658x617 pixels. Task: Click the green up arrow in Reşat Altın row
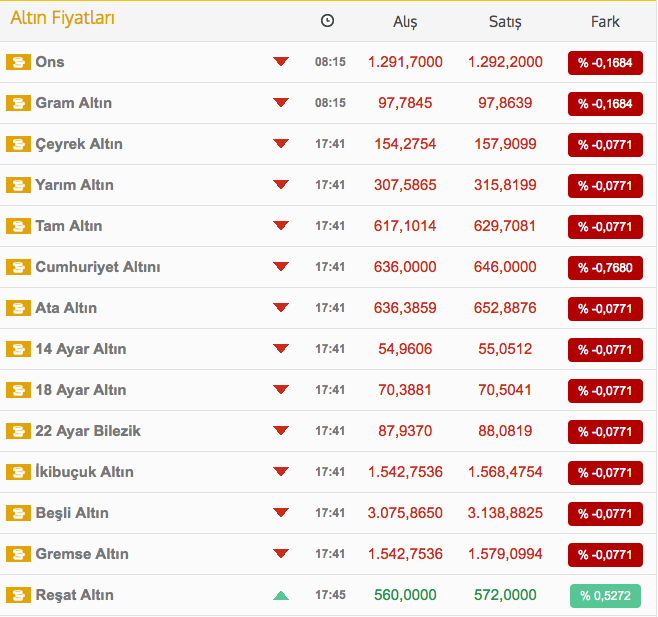(x=281, y=595)
